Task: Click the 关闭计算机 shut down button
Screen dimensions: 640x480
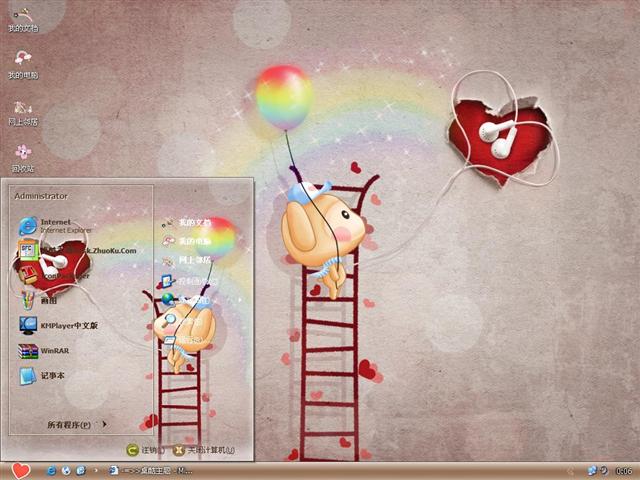Action: coord(204,450)
